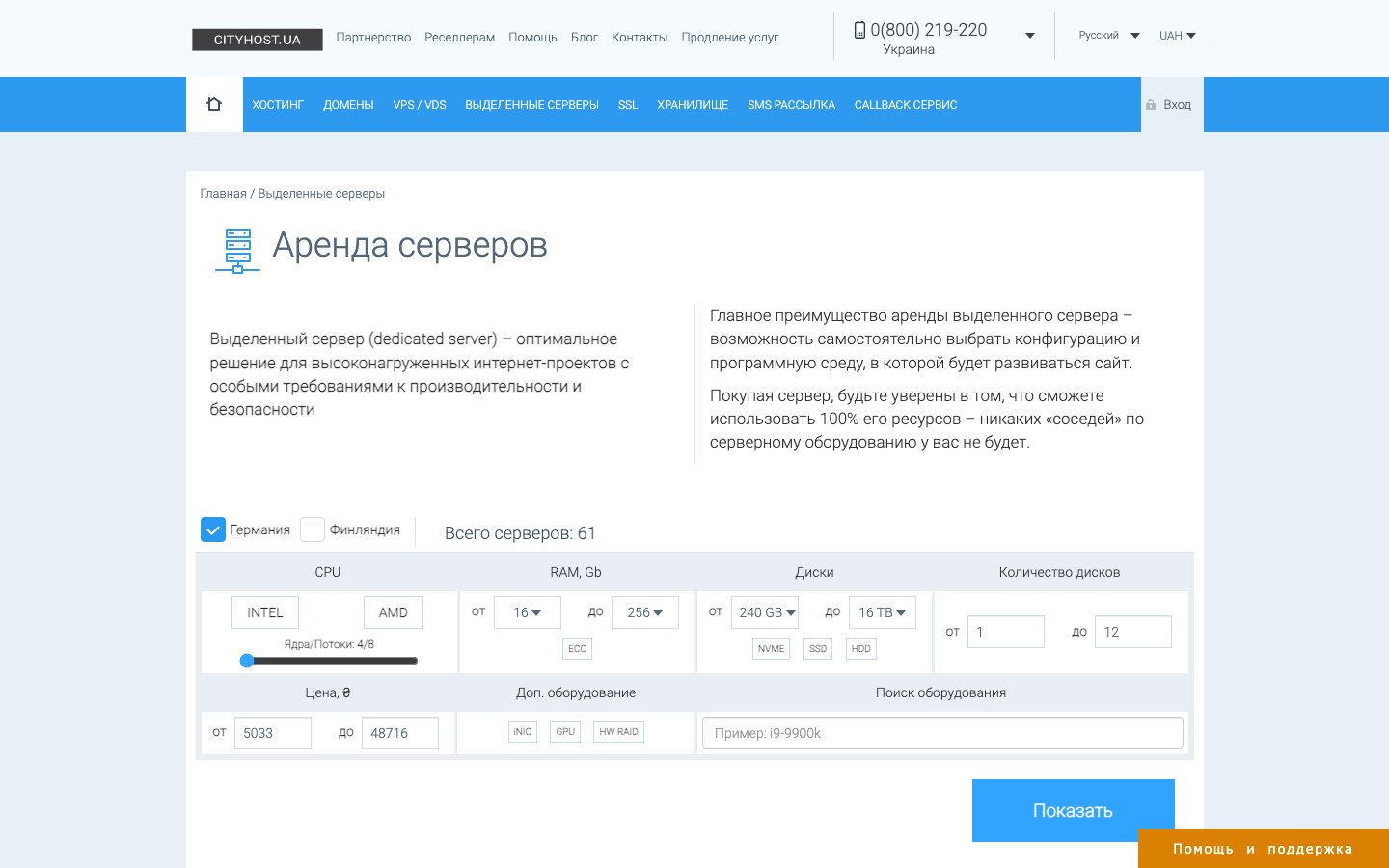1389x868 pixels.
Task: Click the Аренда серверов heading
Action: pyautogui.click(x=410, y=245)
